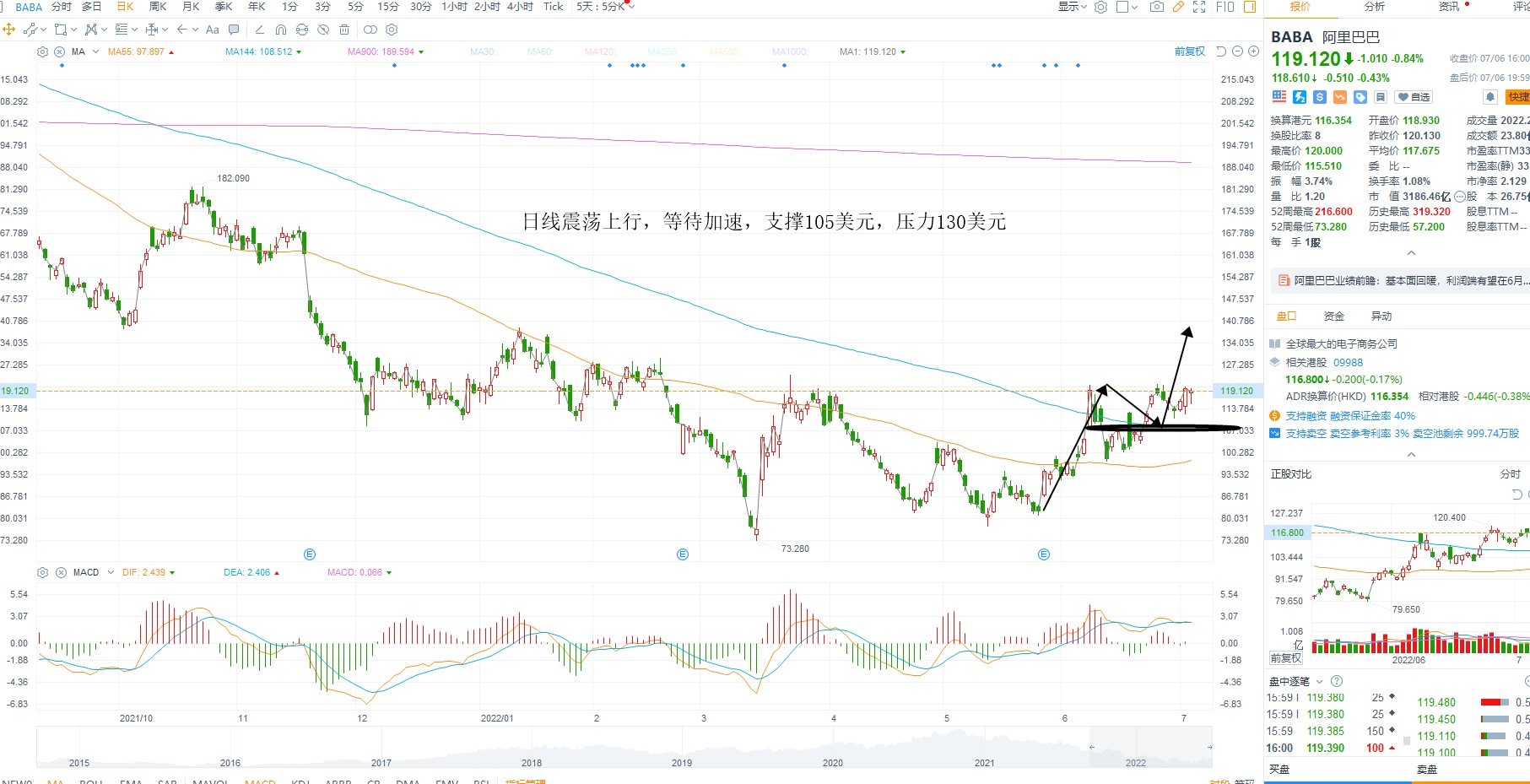Screen dimensions: 1530x784
Task: Switch to 分时 intraday chart
Action: tap(62, 7)
